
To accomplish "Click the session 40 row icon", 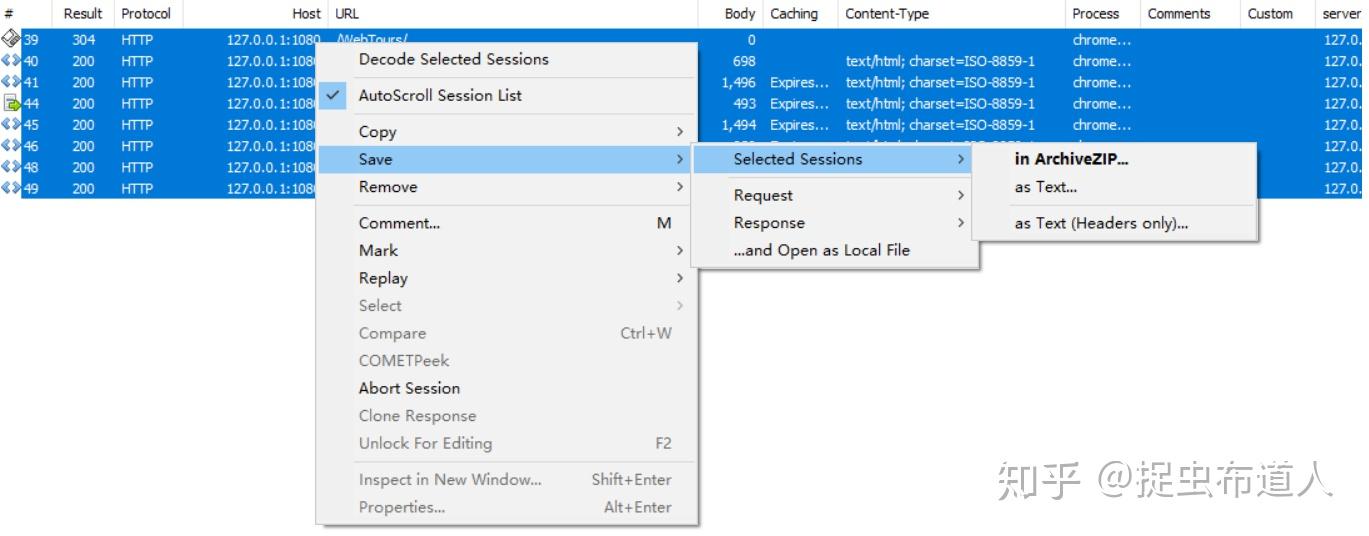I will click(11, 61).
